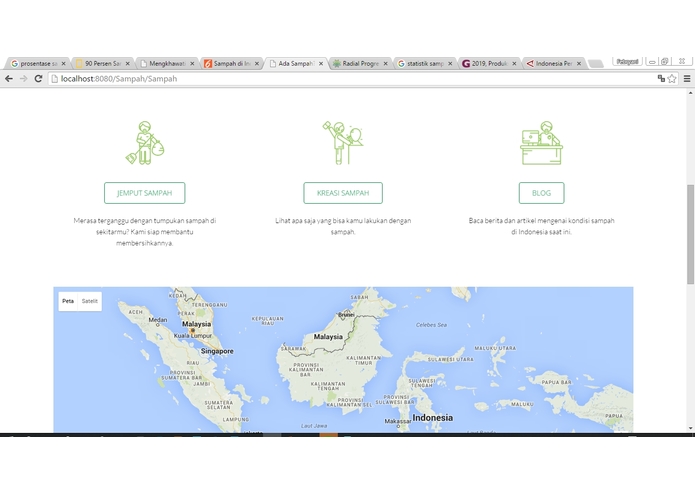The image size is (695, 494).
Task: Click the person at computer desk illustration
Action: tap(541, 143)
